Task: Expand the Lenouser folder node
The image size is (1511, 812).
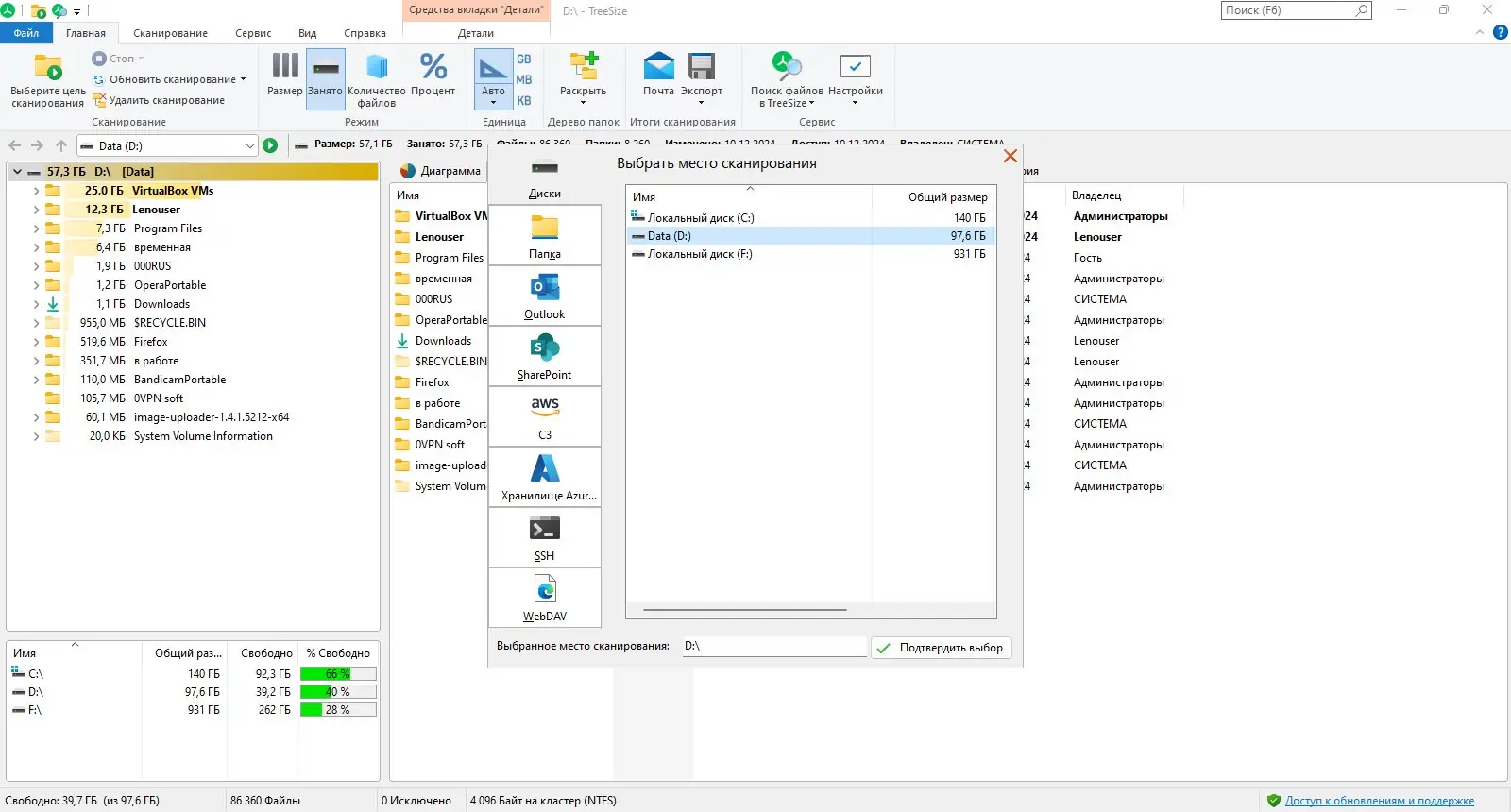Action: coord(36,210)
